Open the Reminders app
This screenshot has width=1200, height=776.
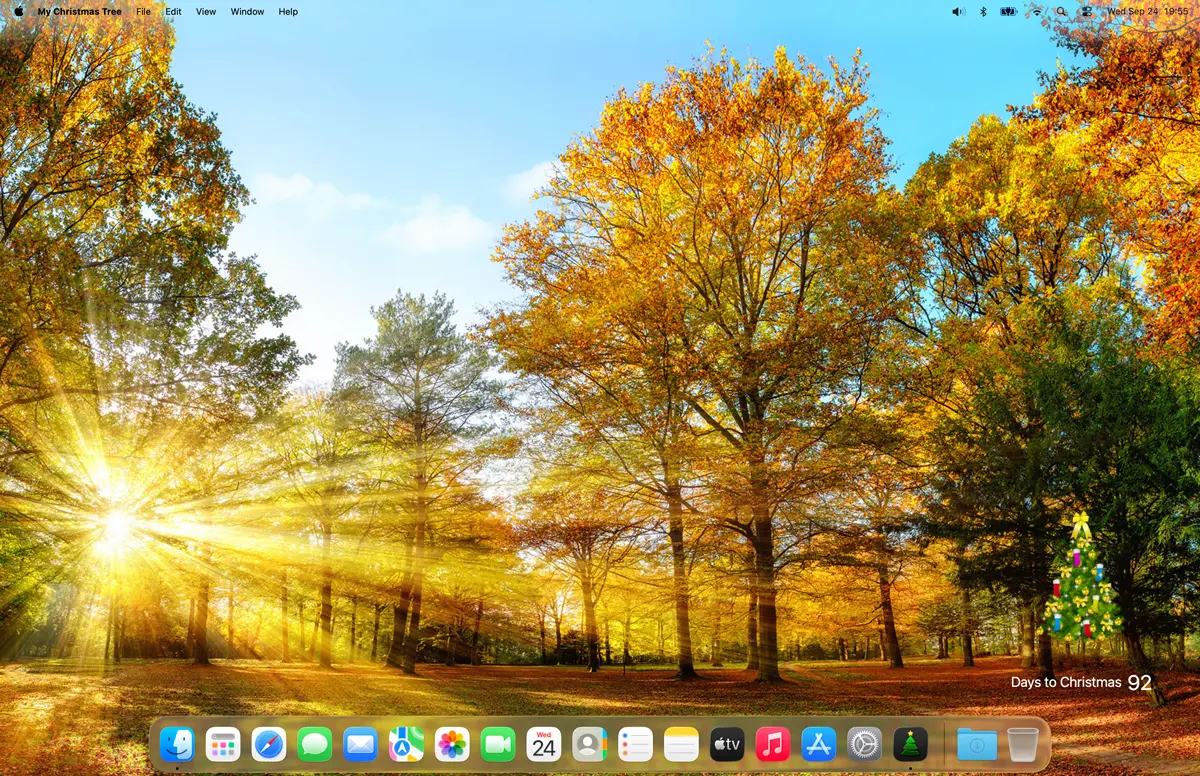point(635,744)
